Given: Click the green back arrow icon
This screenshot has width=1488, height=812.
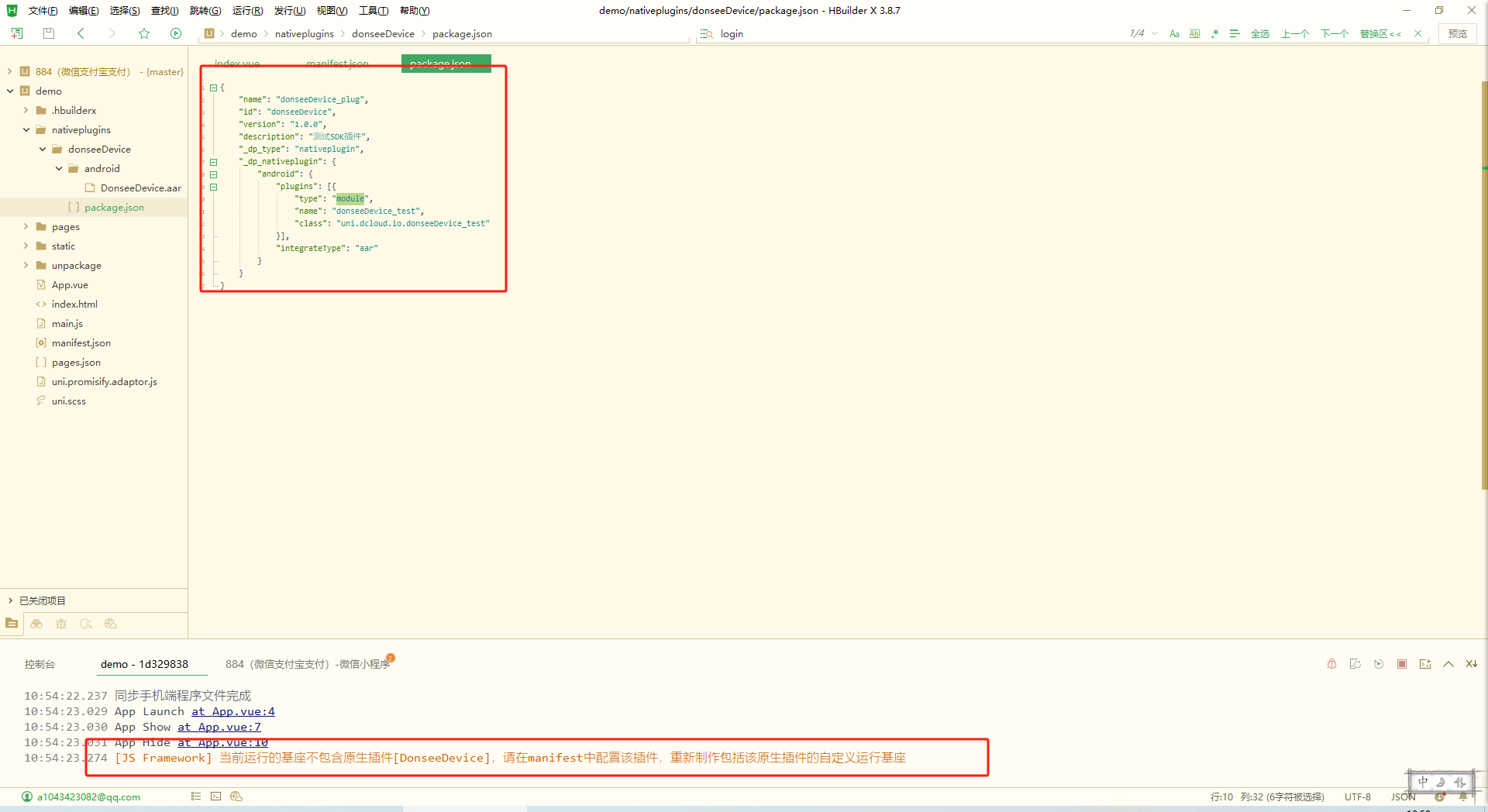Looking at the screenshot, I should click(x=81, y=33).
